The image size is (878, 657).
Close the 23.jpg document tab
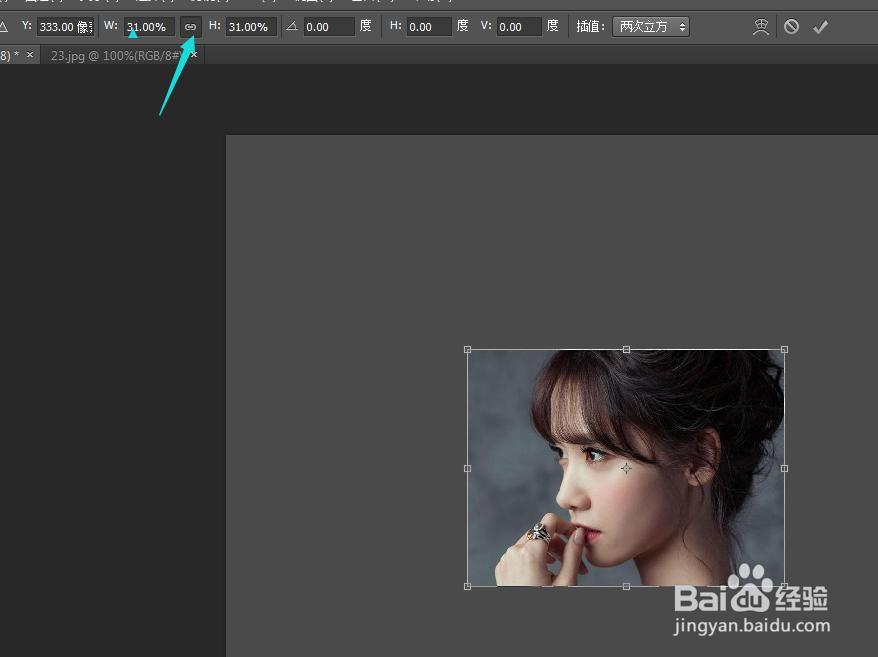click(x=194, y=55)
